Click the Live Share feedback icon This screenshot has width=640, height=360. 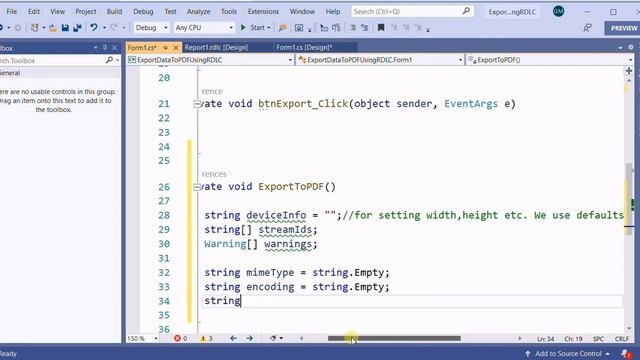click(x=587, y=28)
